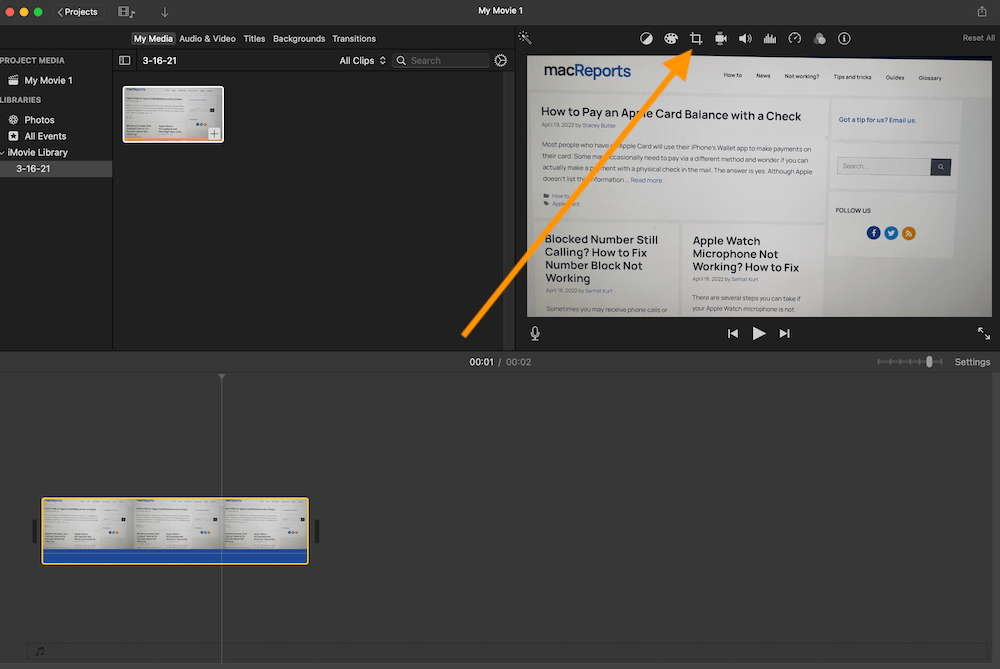Toggle the media browser view icon

[x=126, y=11]
